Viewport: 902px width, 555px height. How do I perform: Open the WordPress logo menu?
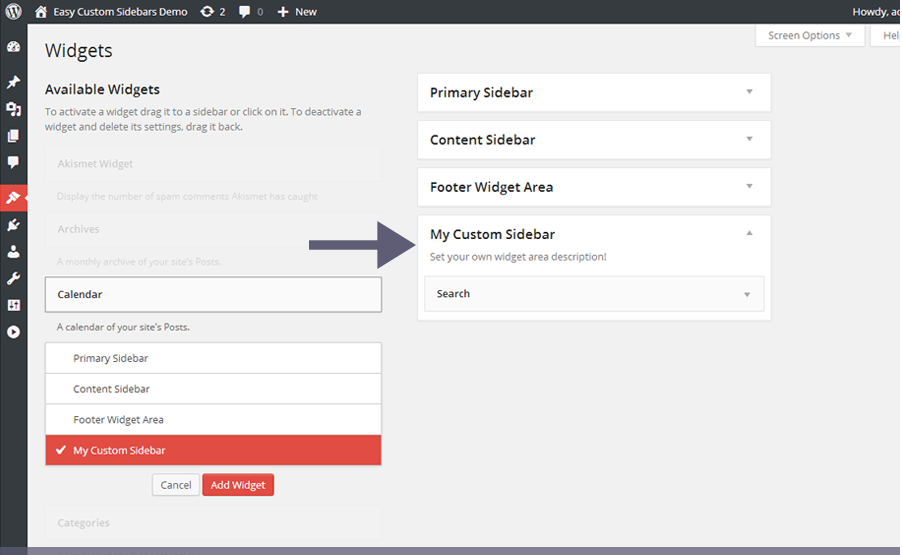tap(13, 12)
